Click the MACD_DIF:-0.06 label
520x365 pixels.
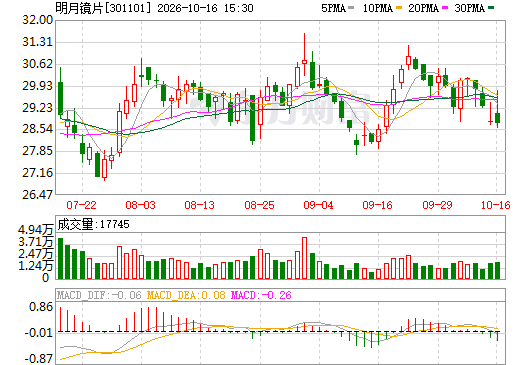point(99,295)
